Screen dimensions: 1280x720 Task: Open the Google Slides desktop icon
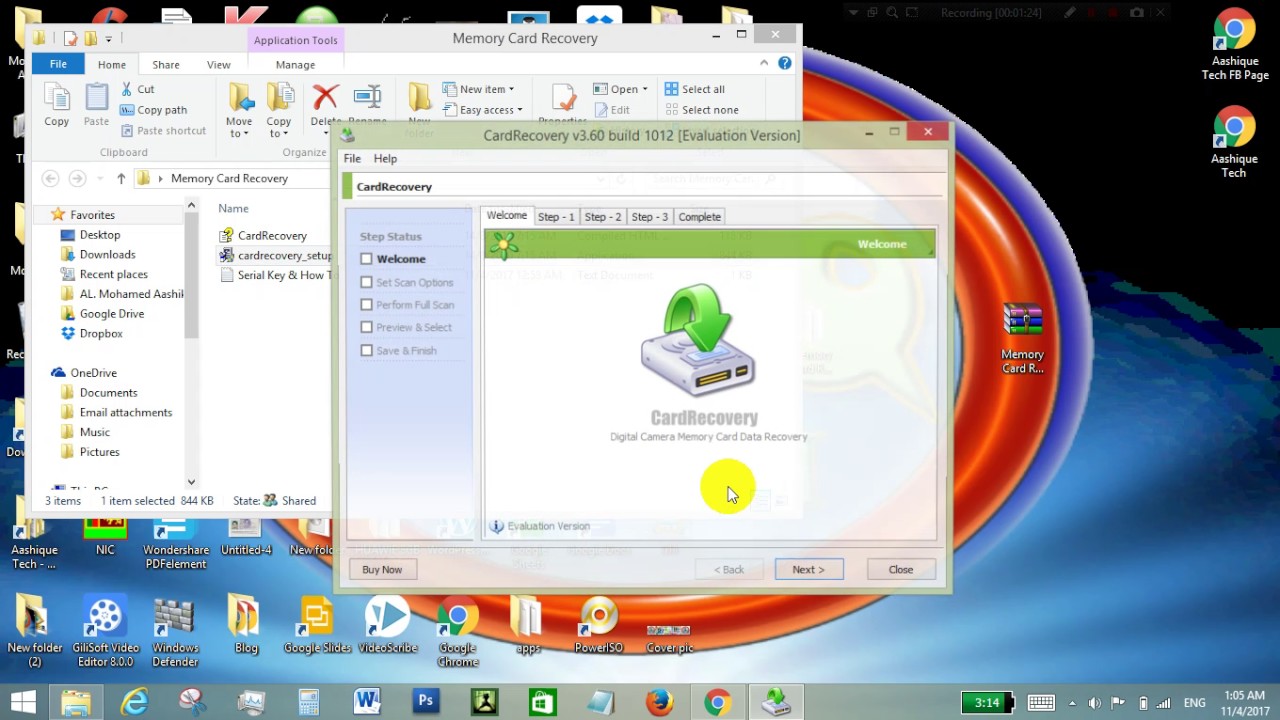[317, 625]
